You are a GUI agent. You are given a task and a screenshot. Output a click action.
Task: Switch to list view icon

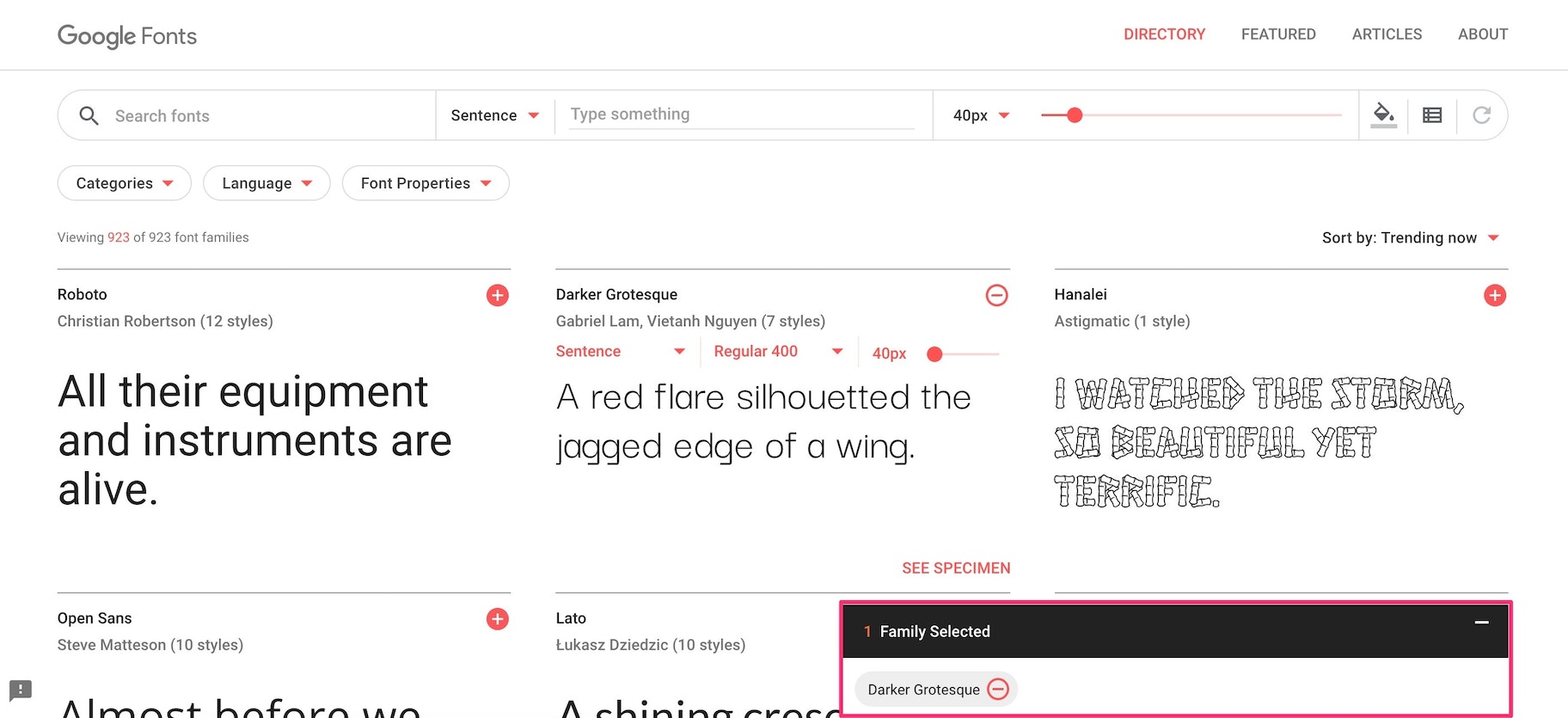1432,115
